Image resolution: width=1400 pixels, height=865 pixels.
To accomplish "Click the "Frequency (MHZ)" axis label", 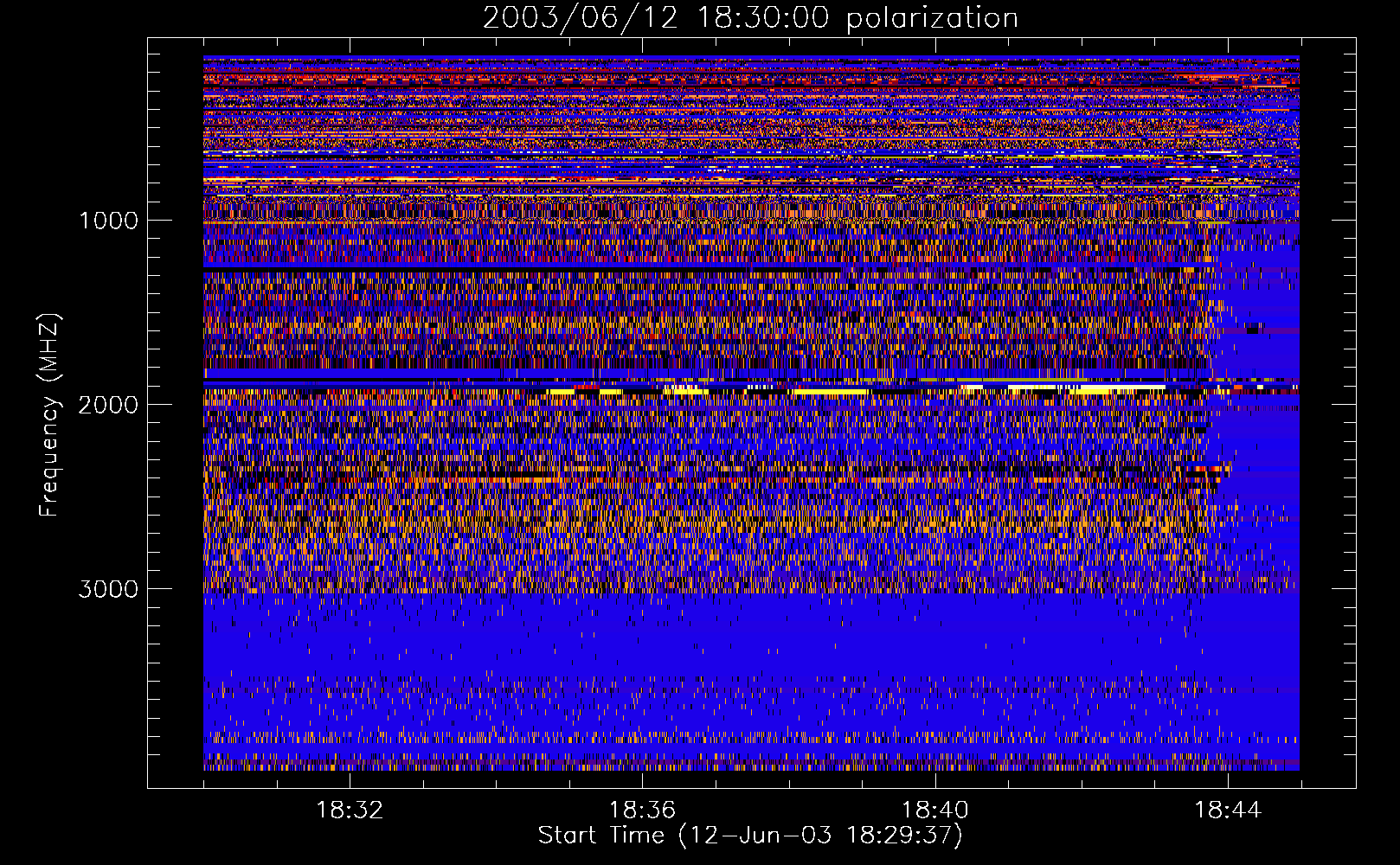I will 49,415.
